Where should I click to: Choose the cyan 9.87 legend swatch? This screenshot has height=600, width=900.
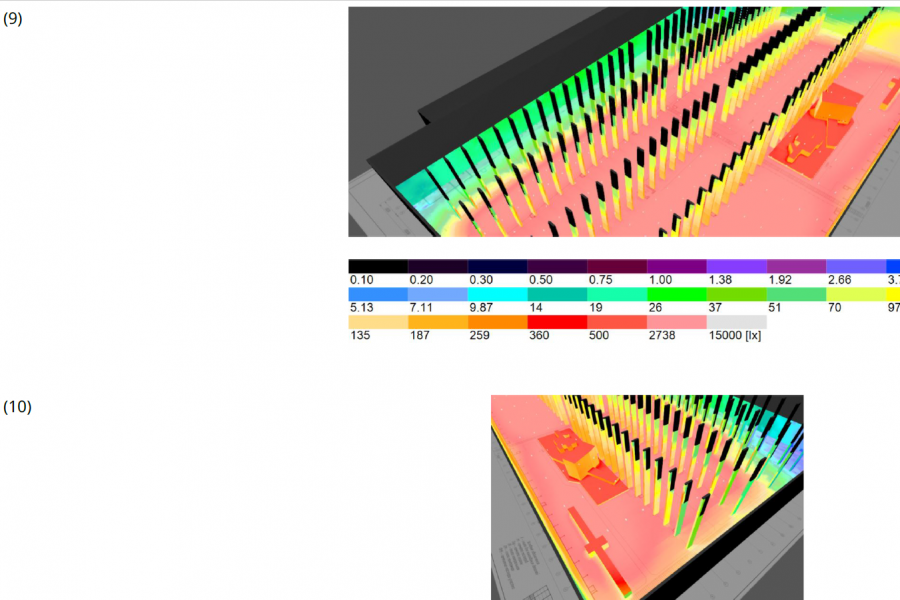click(498, 294)
